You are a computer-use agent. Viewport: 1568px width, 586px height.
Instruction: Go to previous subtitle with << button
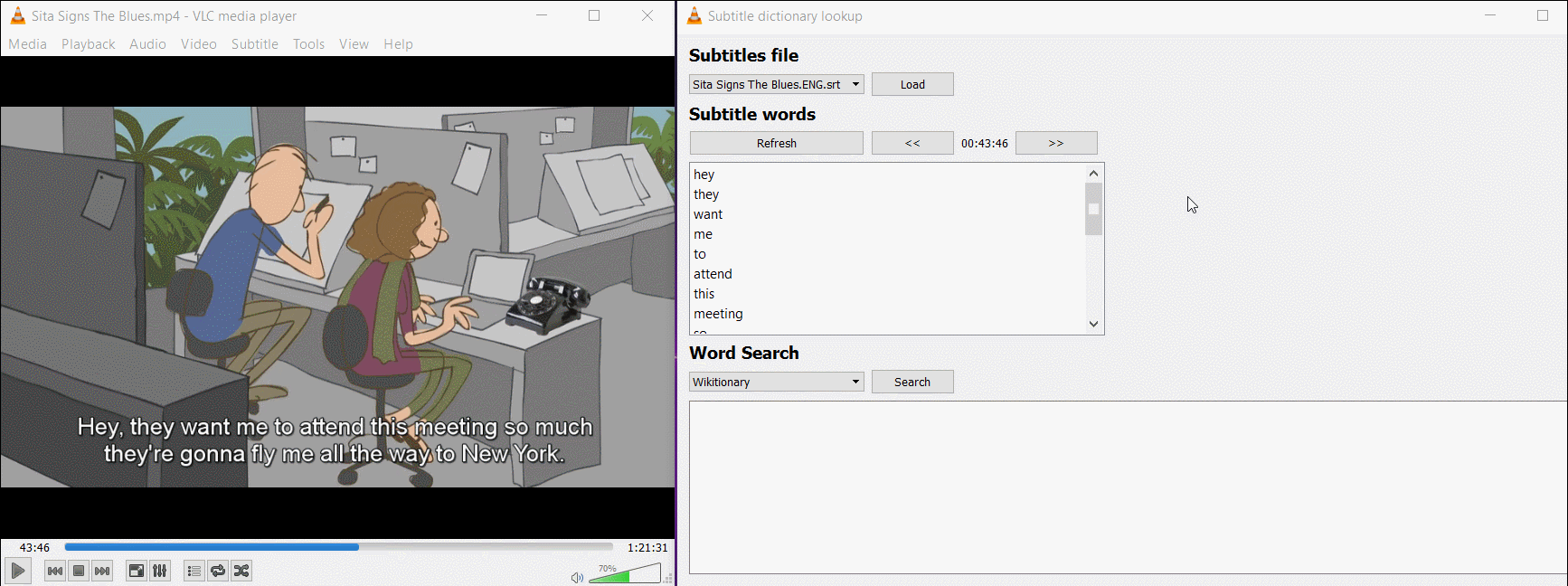[912, 143]
